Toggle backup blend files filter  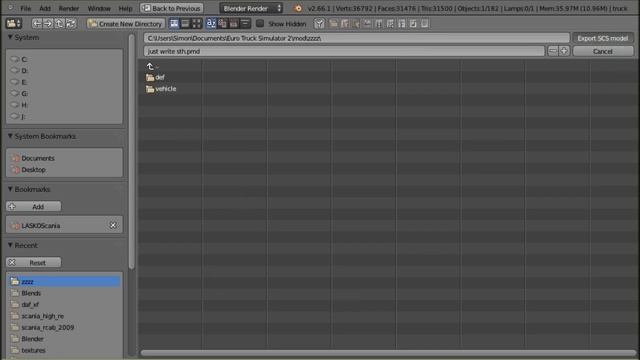pyautogui.click(x=356, y=24)
